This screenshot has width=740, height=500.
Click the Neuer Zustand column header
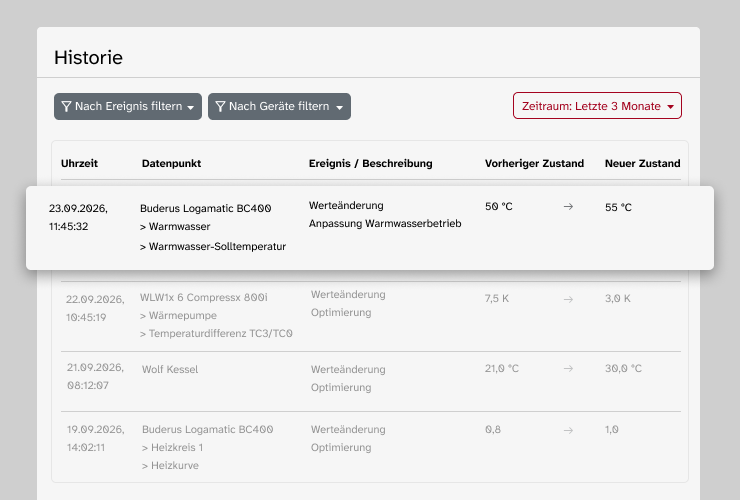point(643,163)
